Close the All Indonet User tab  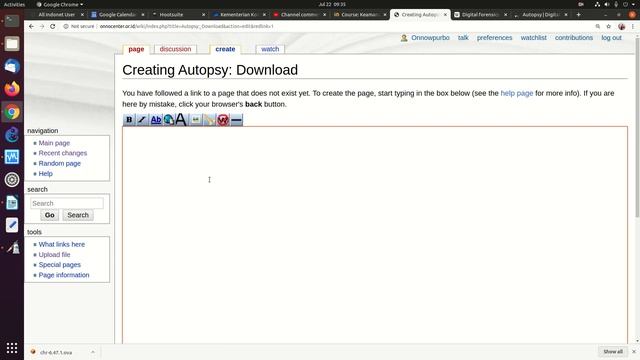(82, 14)
